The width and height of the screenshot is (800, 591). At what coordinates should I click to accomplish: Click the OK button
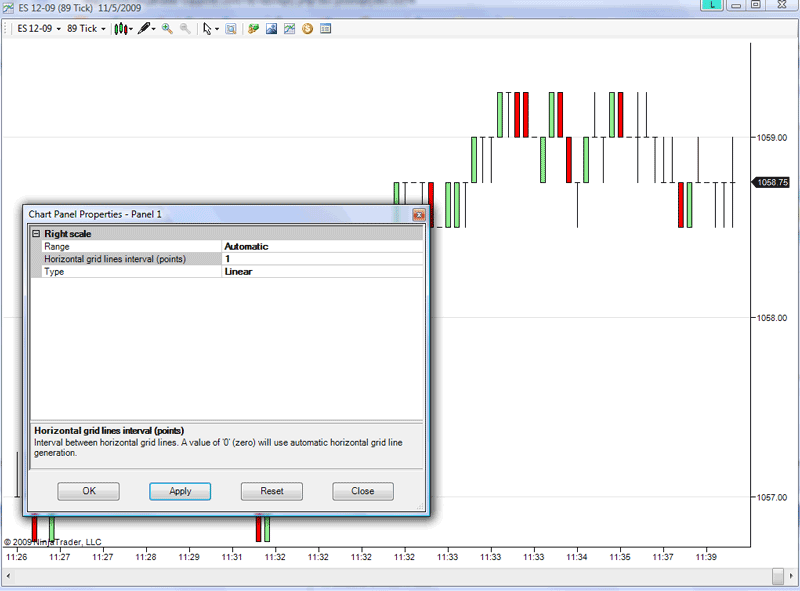[89, 491]
